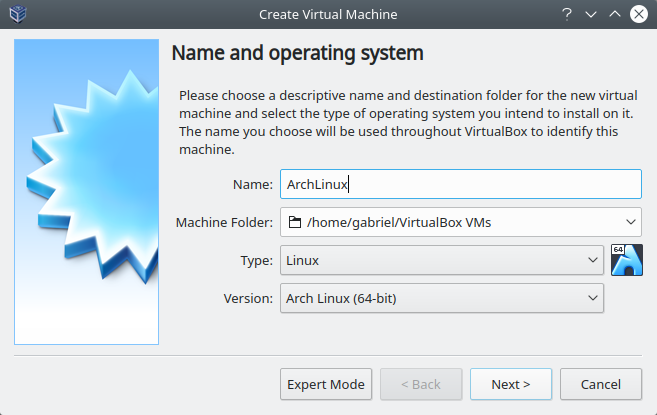Click the 'Name and operating system' heading
The image size is (657, 415).
tap(297, 53)
